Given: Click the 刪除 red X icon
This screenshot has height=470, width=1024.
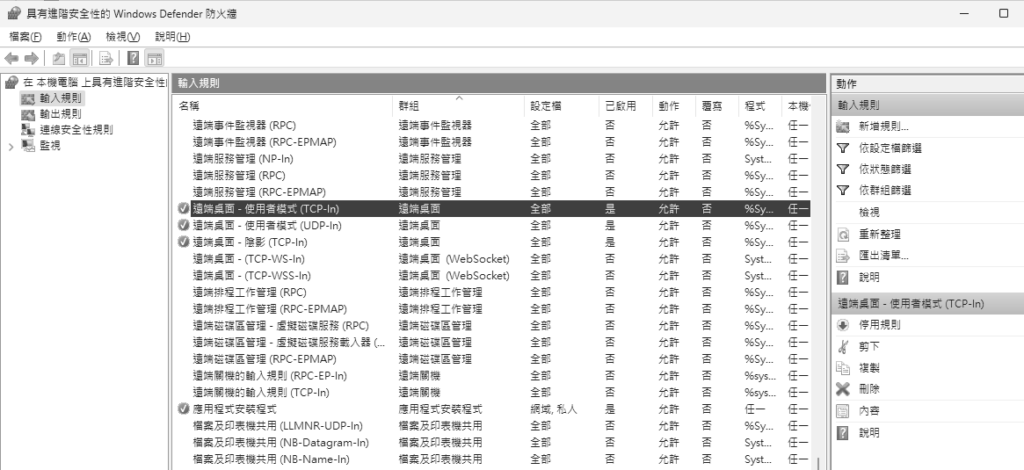Looking at the screenshot, I should click(842, 389).
